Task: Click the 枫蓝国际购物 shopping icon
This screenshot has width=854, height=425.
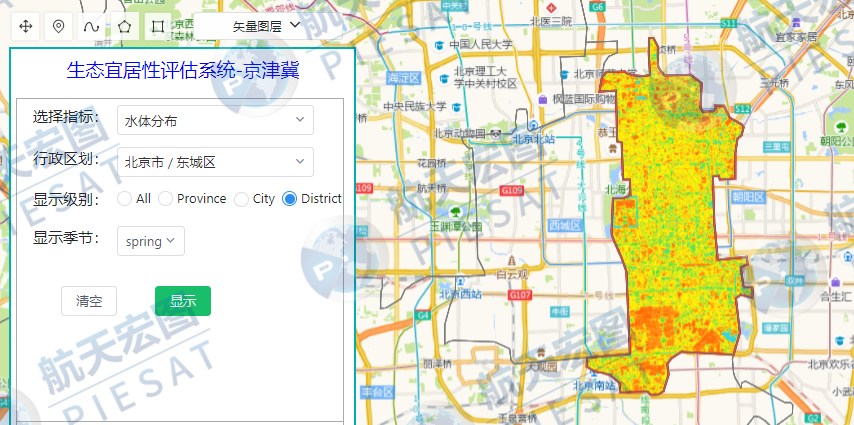Action: tap(542, 99)
